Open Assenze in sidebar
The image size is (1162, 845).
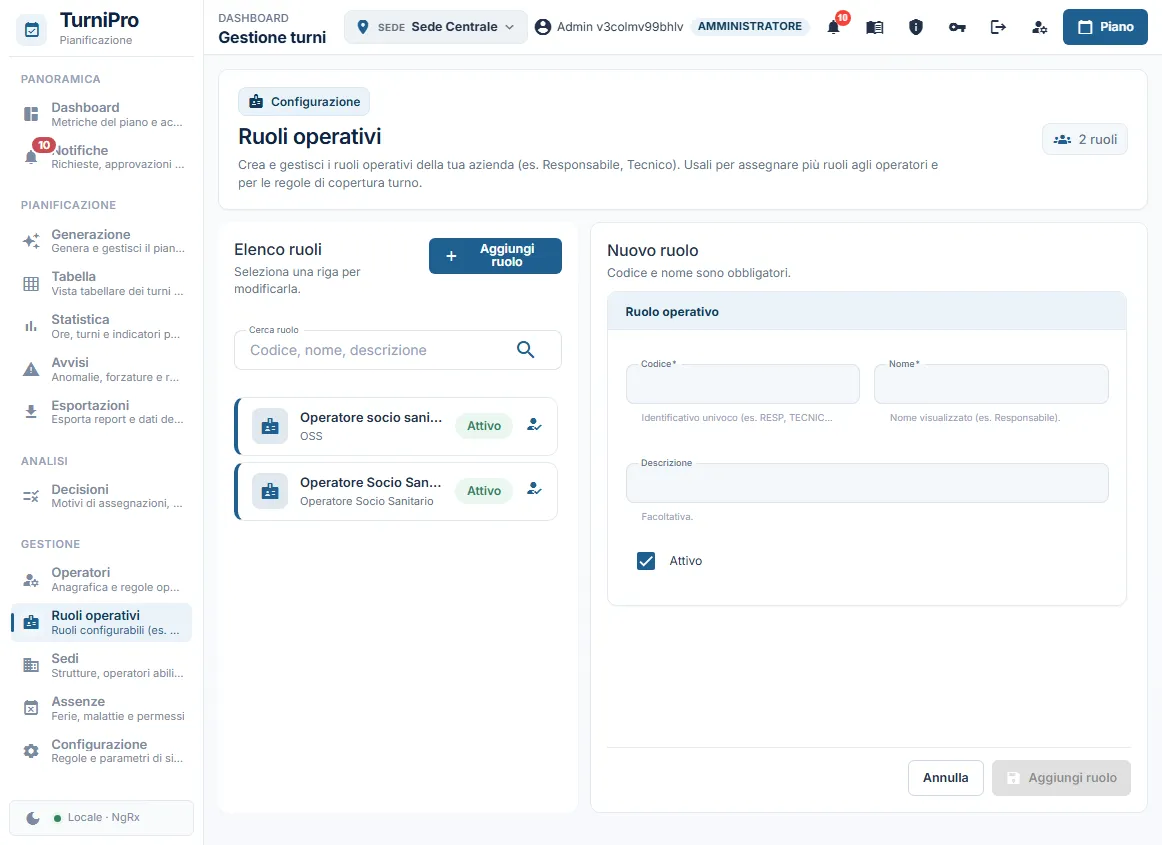coord(102,708)
